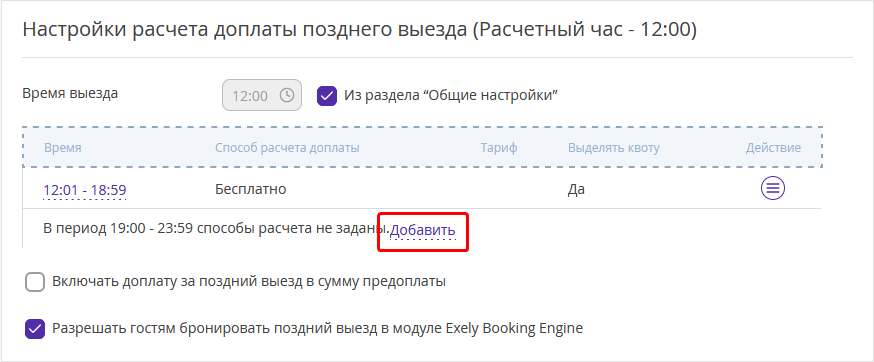The image size is (874, 362).
Task: Click the 12:00 checkout time input field
Action: (x=262, y=95)
